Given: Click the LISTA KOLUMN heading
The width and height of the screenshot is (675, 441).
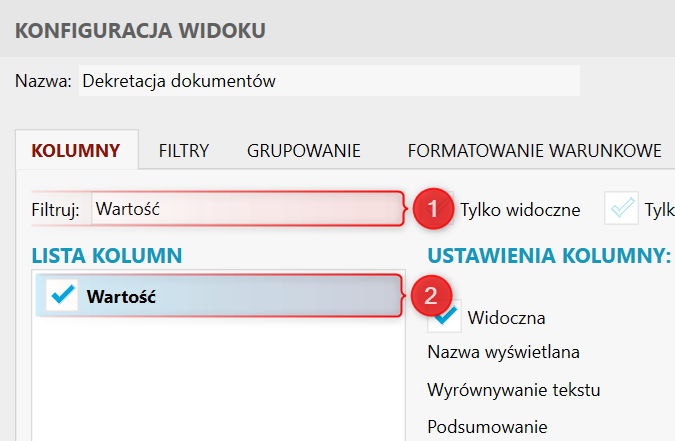Looking at the screenshot, I should 107,255.
